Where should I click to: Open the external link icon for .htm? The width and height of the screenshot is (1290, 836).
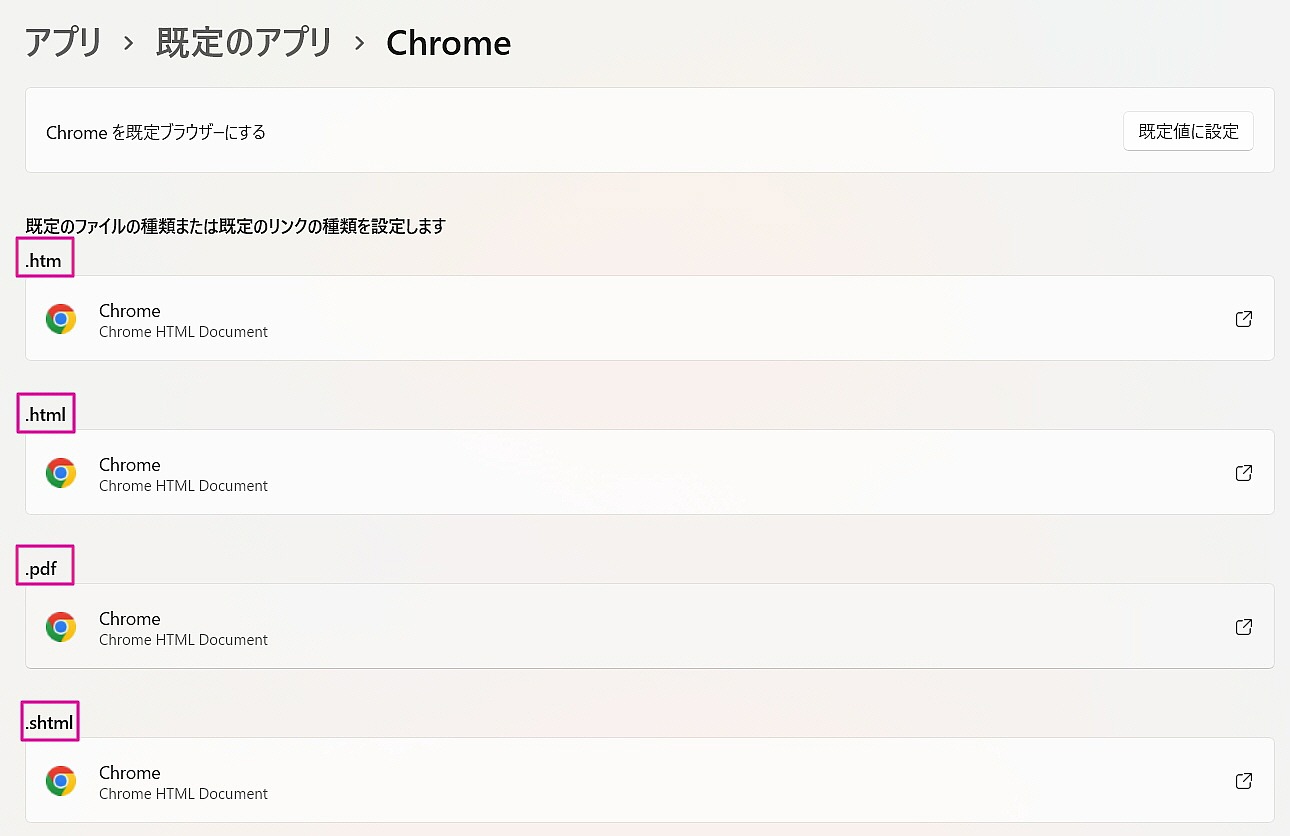tap(1244, 319)
